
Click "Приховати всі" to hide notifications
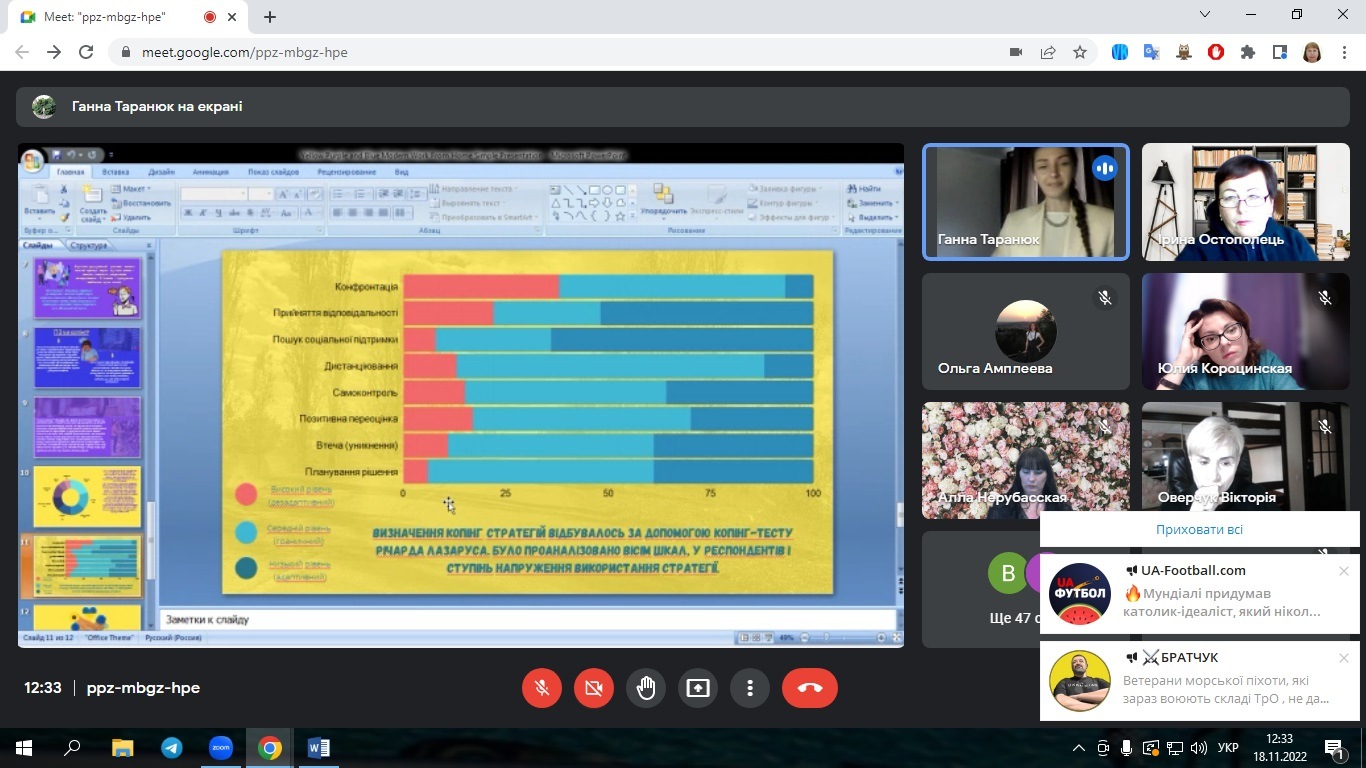tap(1199, 530)
